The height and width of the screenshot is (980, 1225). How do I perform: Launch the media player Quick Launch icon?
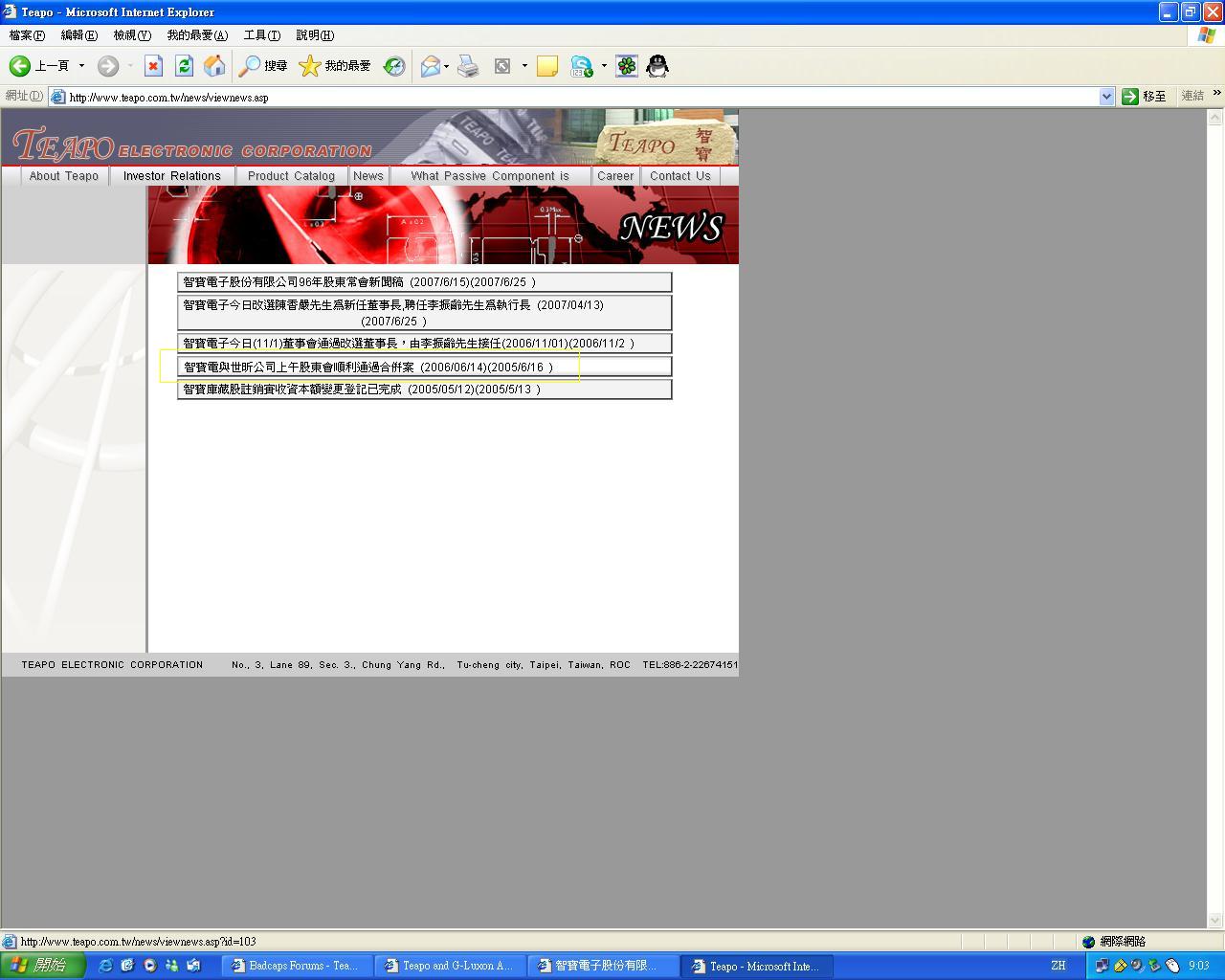point(149,966)
